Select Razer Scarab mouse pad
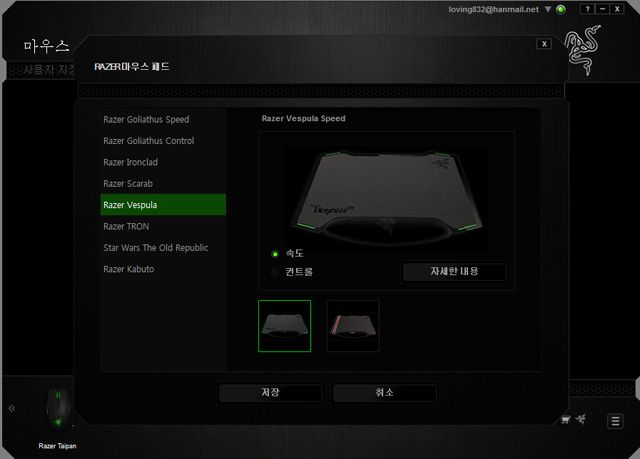This screenshot has width=640, height=459. [128, 184]
